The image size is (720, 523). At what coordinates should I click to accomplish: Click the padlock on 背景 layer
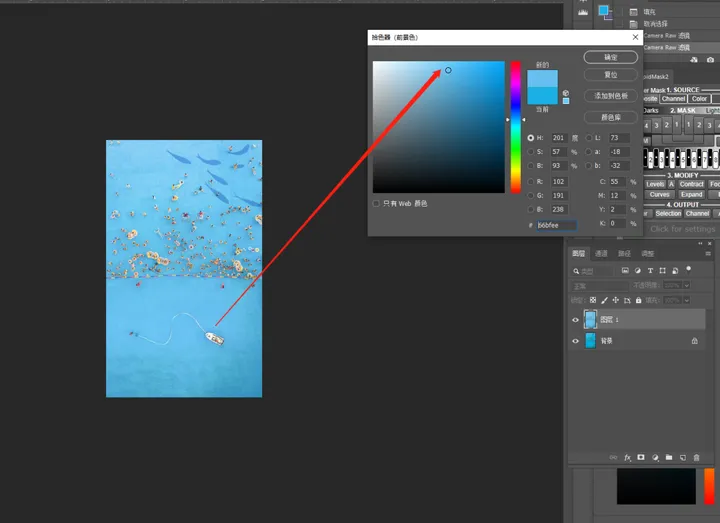[x=695, y=341]
